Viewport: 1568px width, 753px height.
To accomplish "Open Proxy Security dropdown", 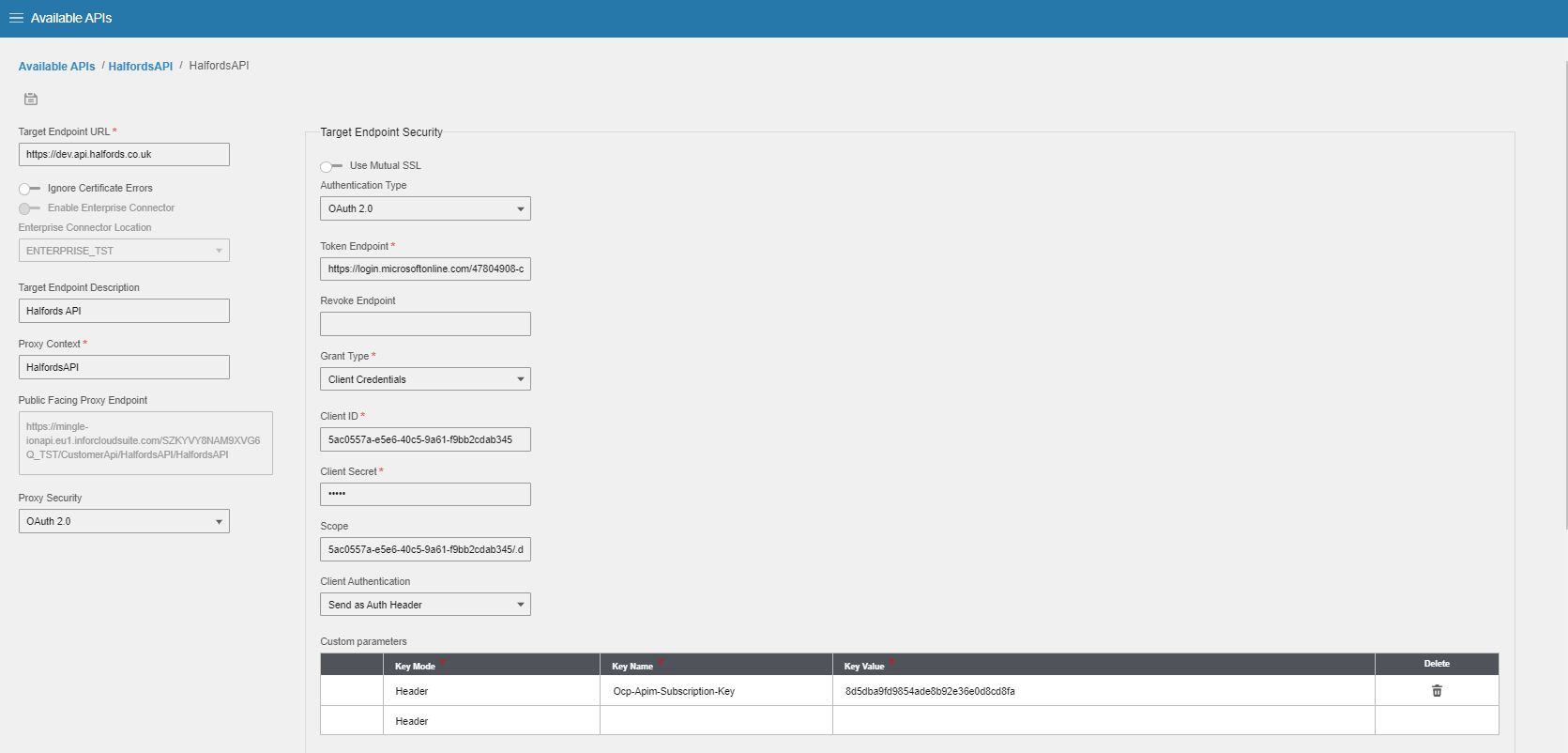I will point(124,521).
